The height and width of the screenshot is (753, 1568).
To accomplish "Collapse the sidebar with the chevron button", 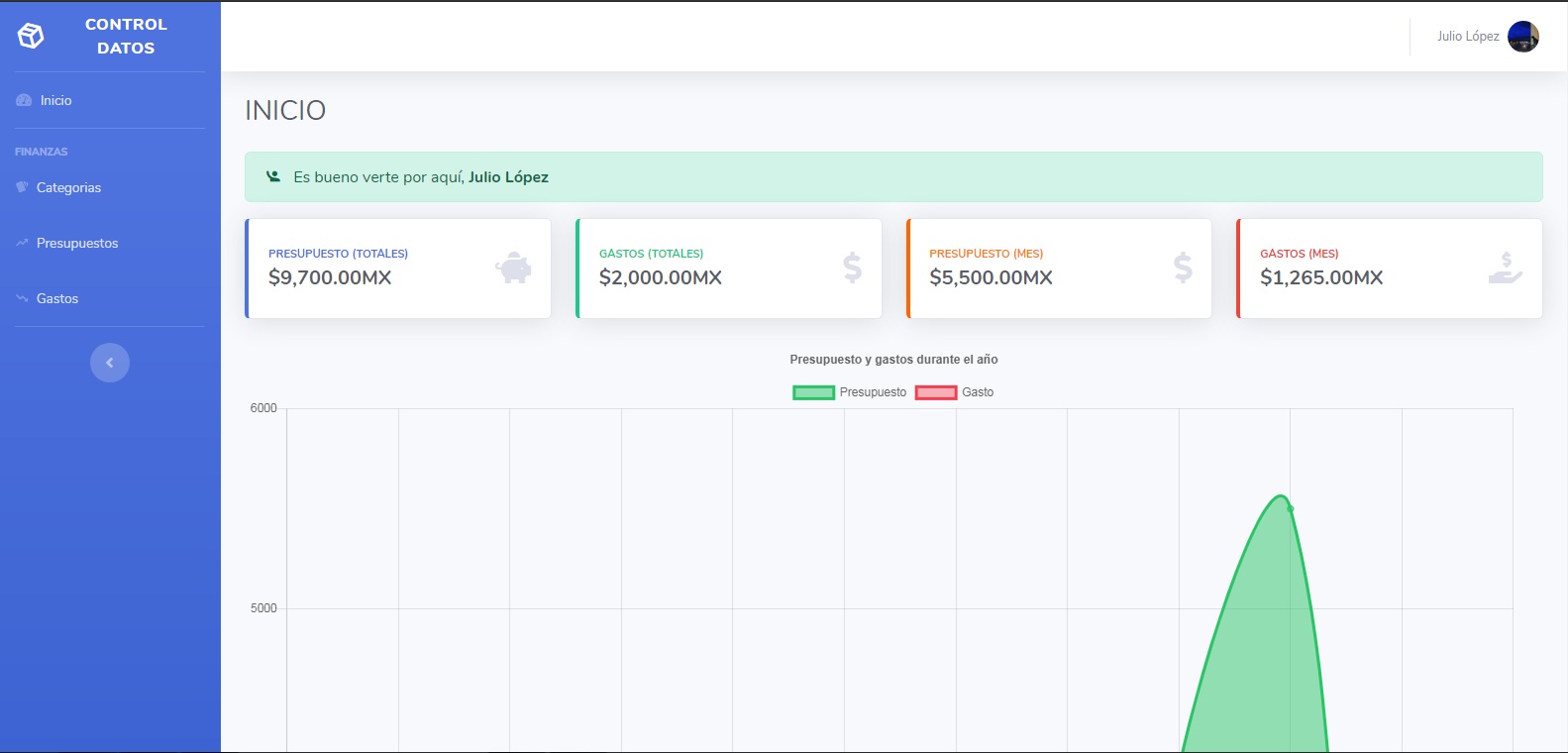I will pos(110,363).
